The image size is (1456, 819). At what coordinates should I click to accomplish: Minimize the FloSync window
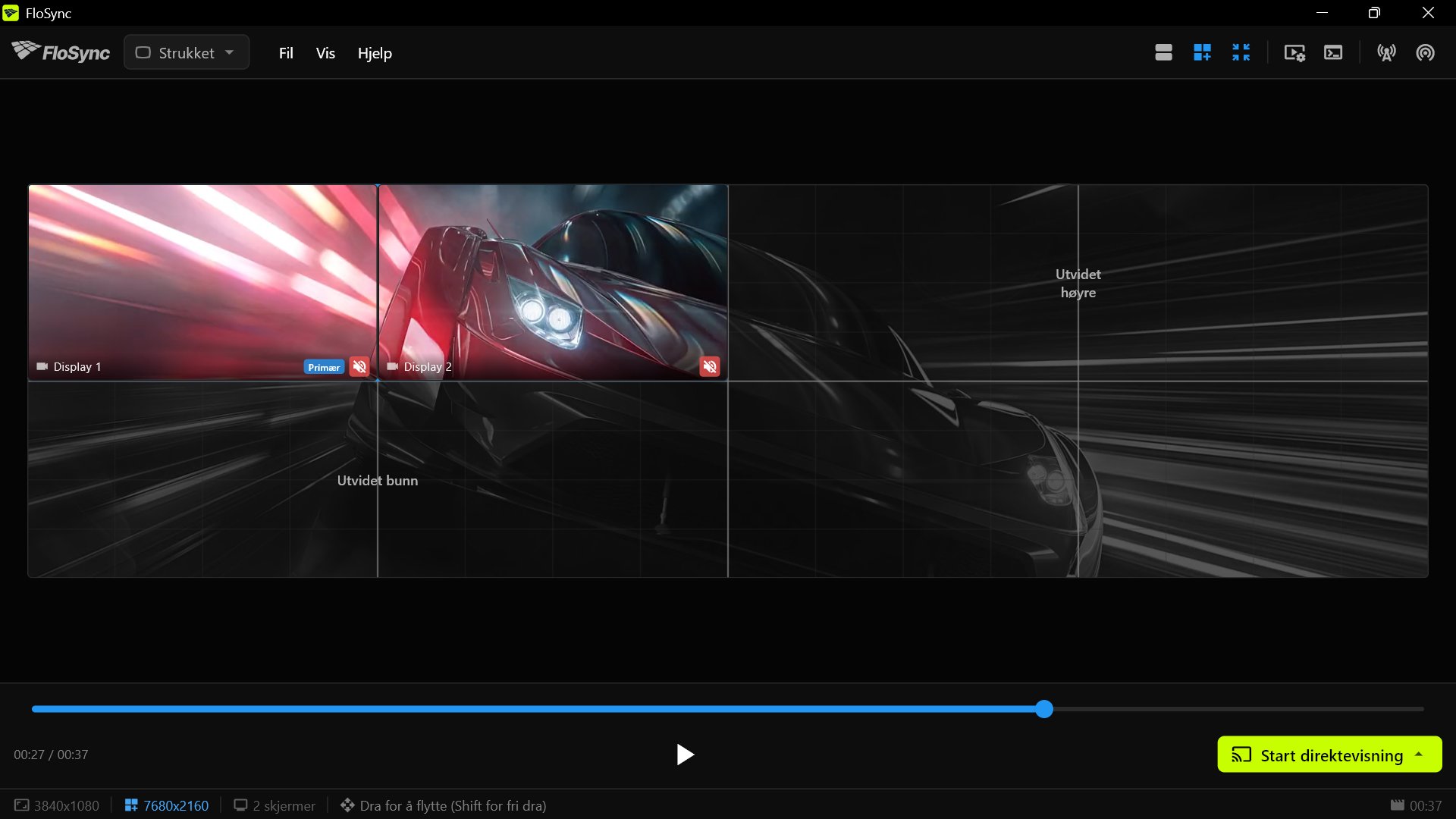pyautogui.click(x=1322, y=13)
